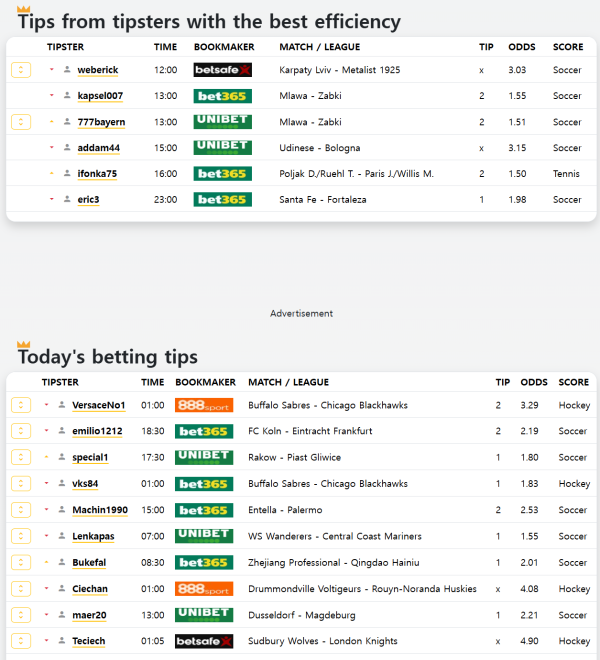Image resolution: width=600 pixels, height=660 pixels.
Task: Click the person icon next to Bukefal
Action: 62,562
